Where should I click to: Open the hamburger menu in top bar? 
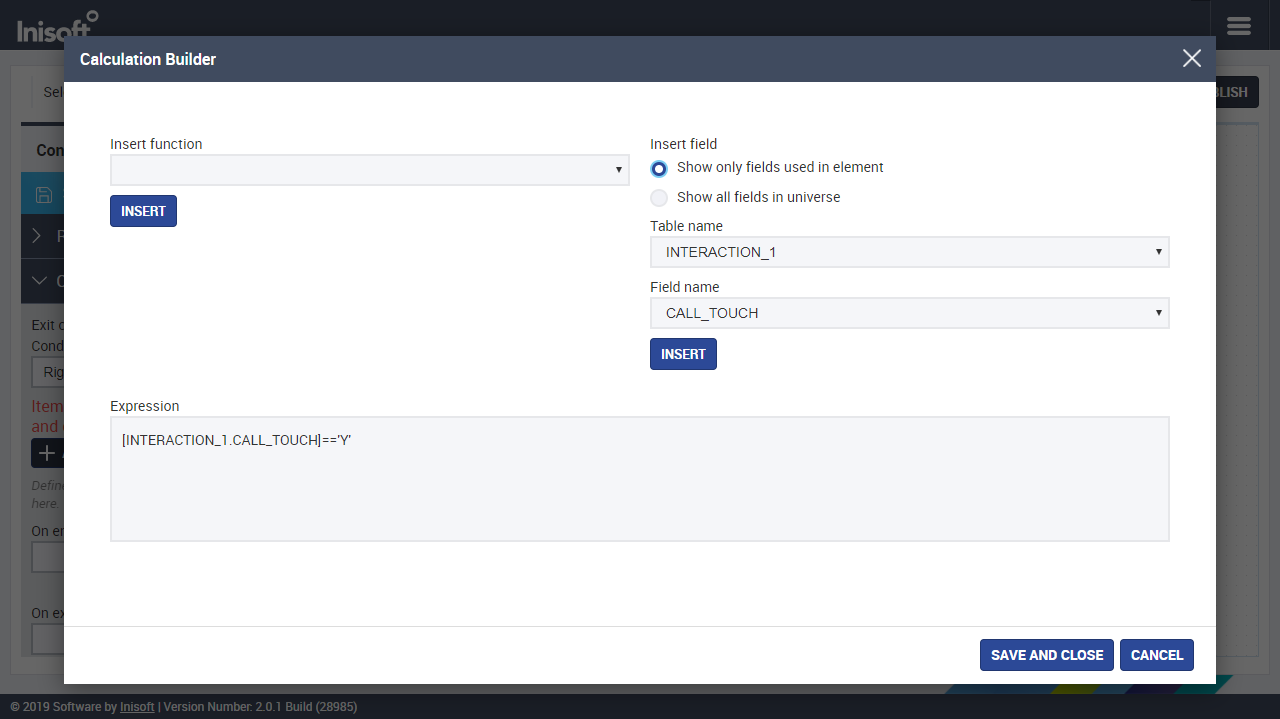[1238, 25]
